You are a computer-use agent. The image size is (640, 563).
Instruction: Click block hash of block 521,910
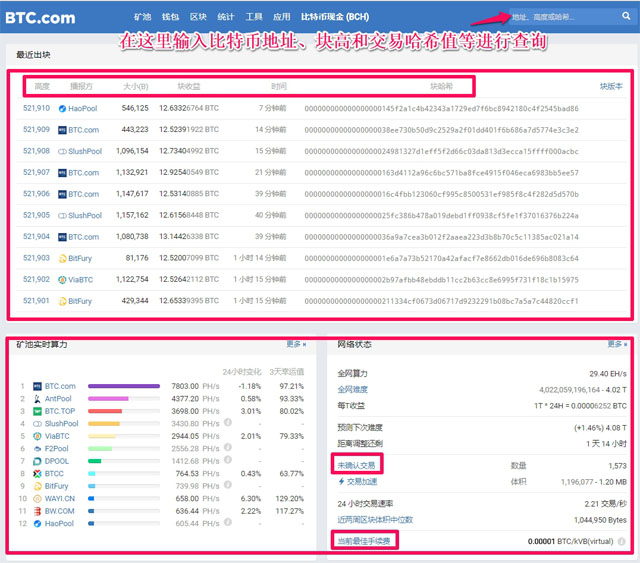click(x=441, y=109)
